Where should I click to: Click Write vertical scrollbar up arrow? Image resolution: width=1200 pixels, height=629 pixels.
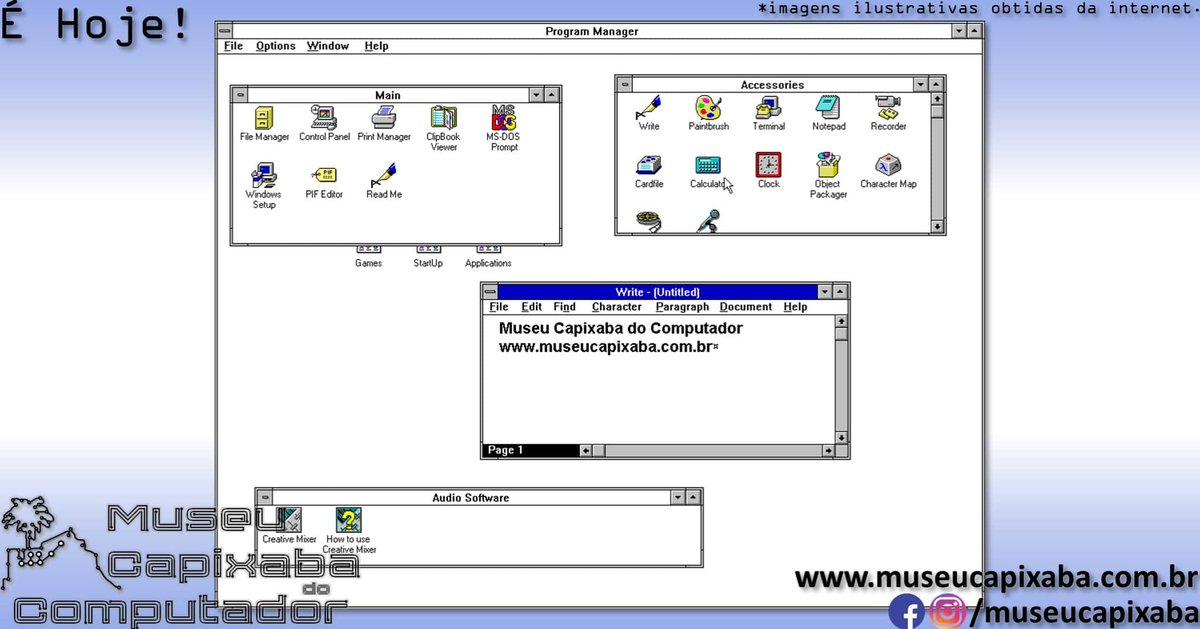coord(841,322)
